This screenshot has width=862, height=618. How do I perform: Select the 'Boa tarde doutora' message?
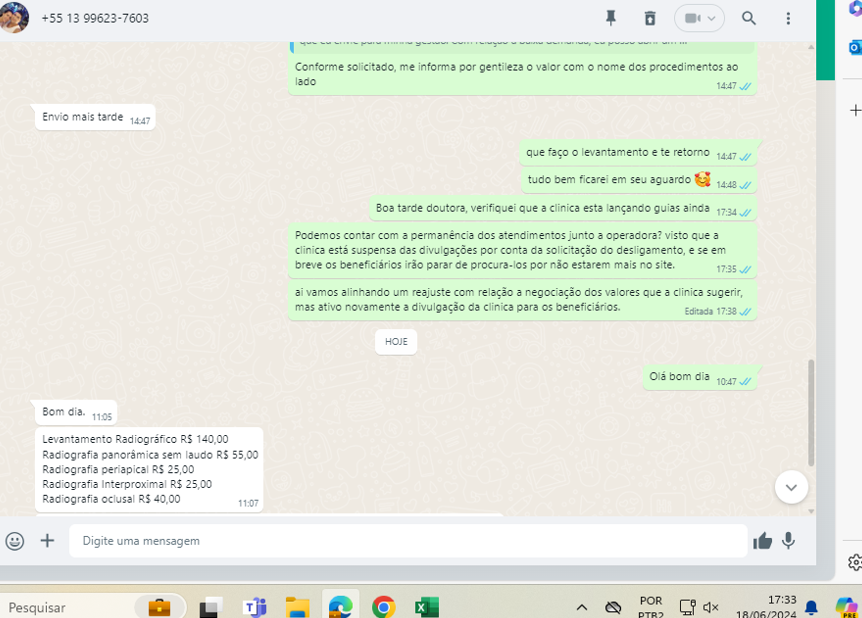pos(563,208)
